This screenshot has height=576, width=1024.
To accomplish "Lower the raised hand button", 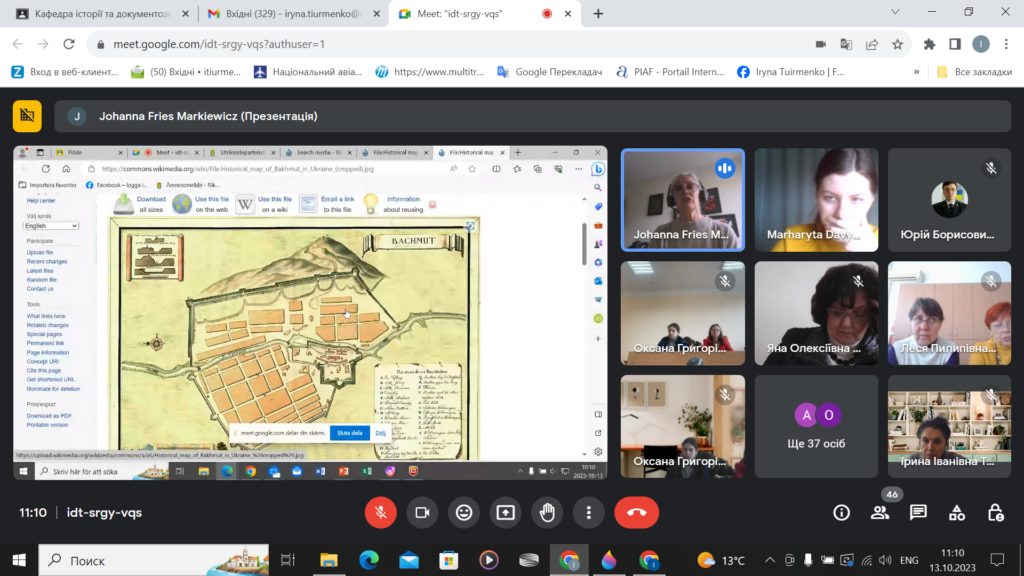I will coord(547,512).
